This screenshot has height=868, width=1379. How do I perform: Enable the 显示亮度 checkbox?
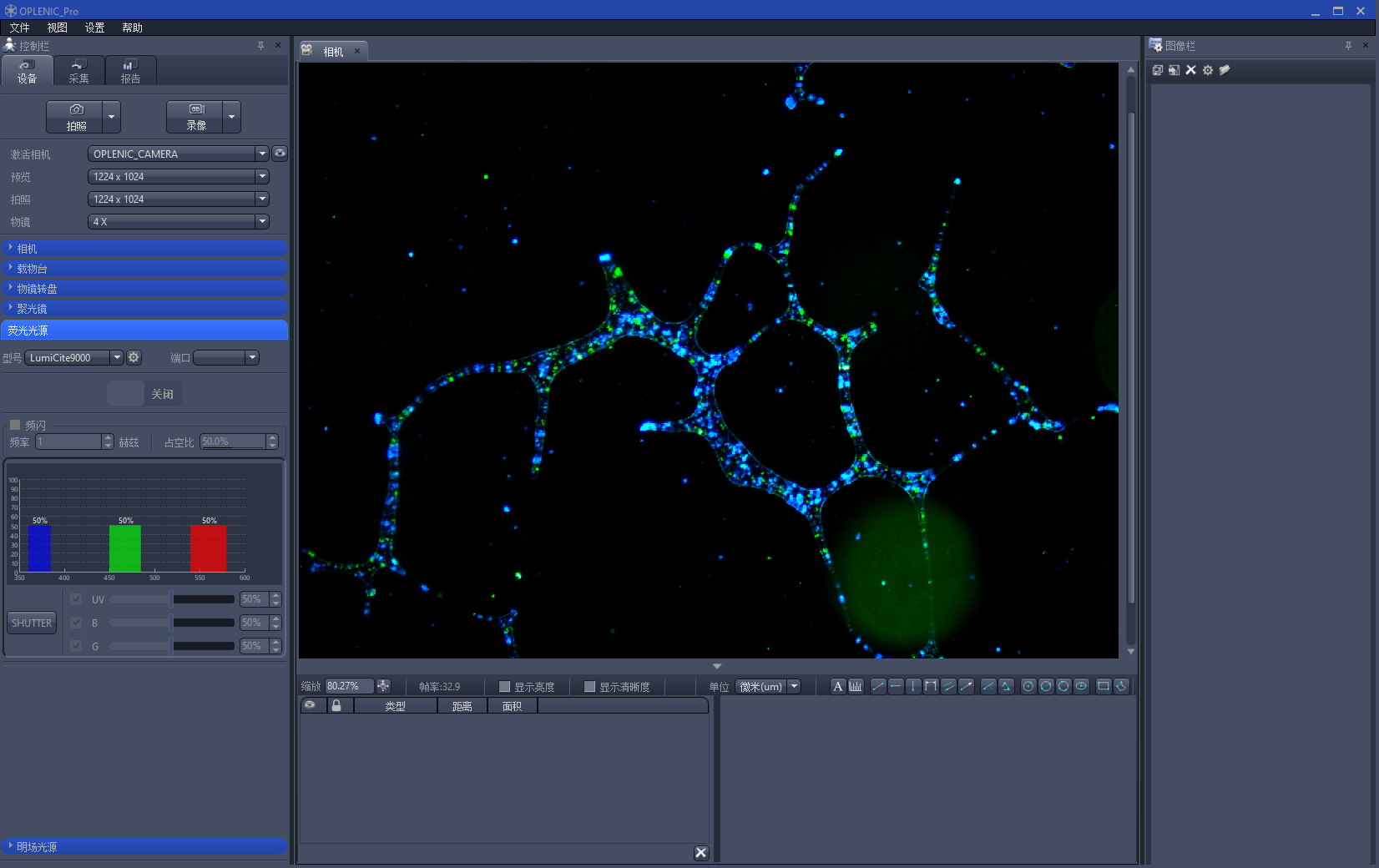tap(504, 687)
